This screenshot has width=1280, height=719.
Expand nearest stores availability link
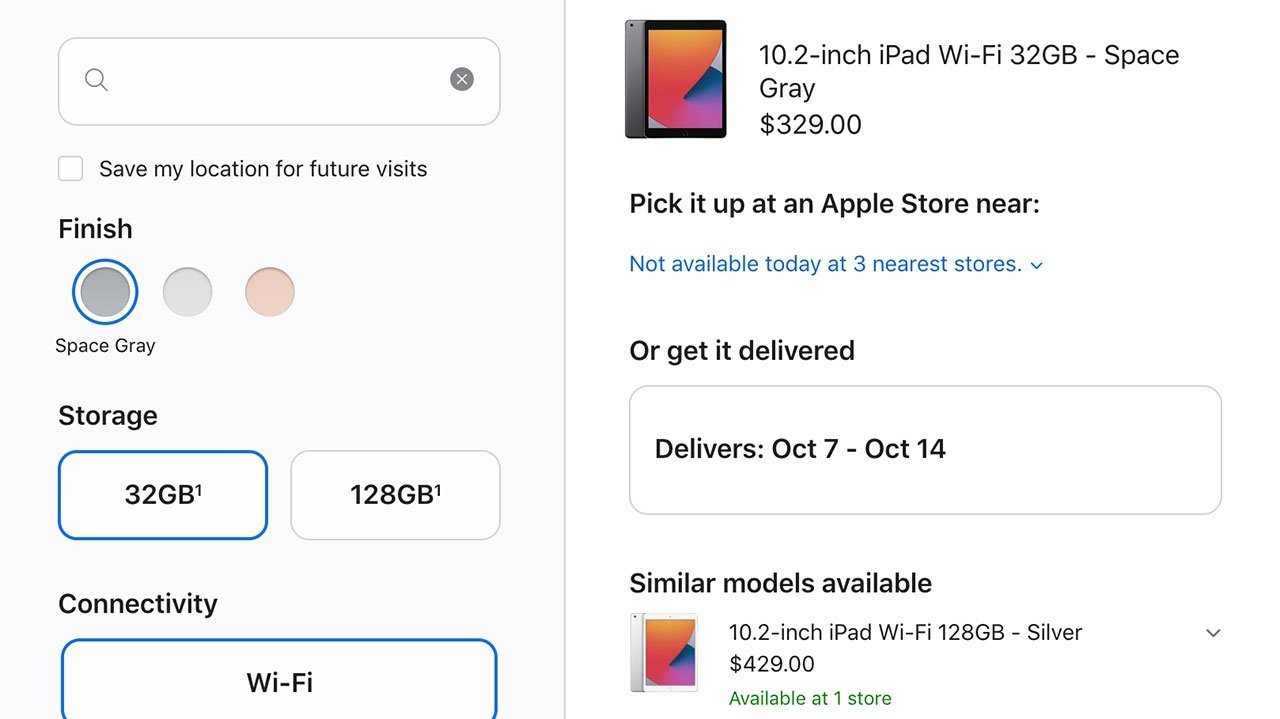pyautogui.click(x=825, y=264)
